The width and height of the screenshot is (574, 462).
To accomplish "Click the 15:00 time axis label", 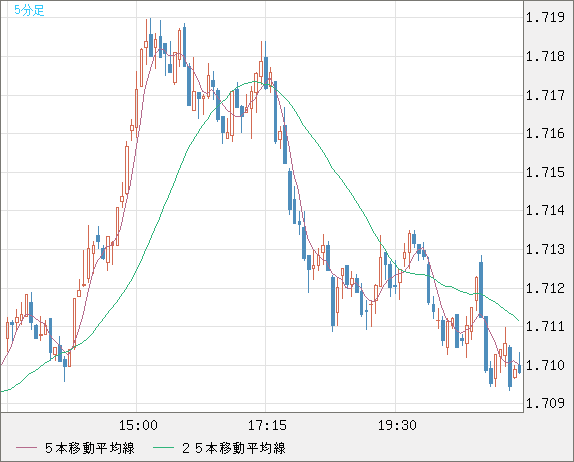I will pos(138,425).
